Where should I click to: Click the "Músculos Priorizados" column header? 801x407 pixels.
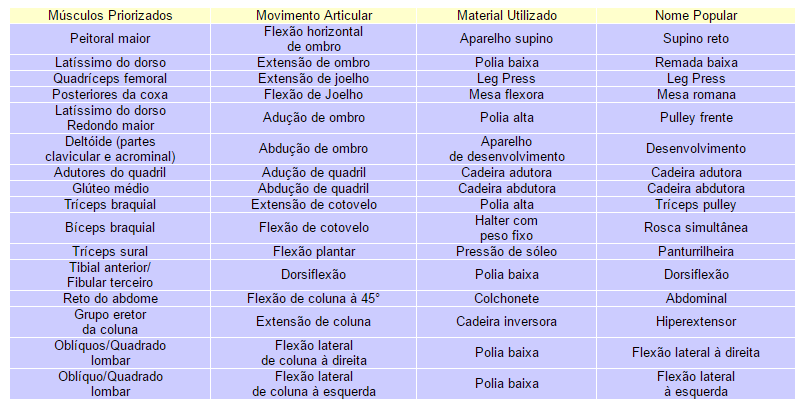pos(110,17)
